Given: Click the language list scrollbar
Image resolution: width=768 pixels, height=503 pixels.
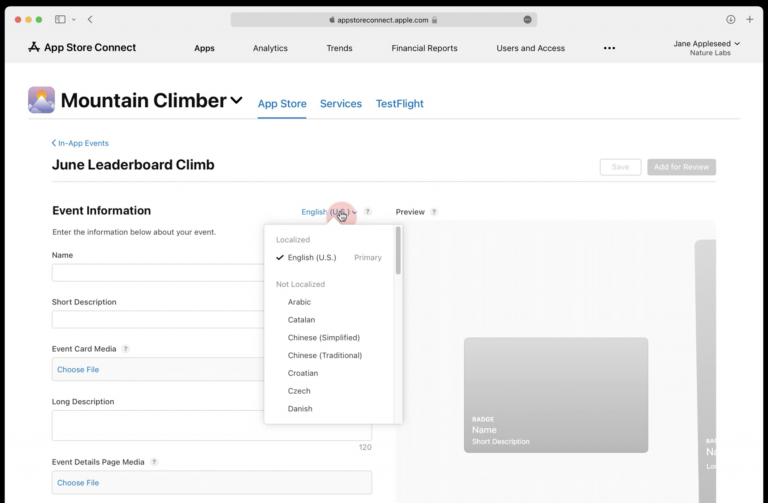Looking at the screenshot, I should coord(398,250).
